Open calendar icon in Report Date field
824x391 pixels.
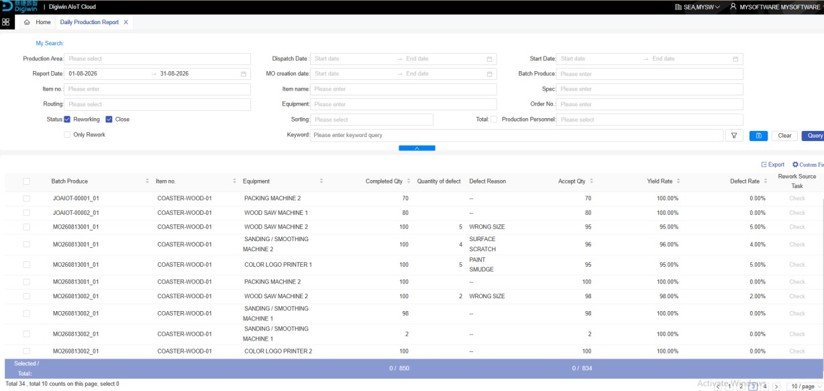coord(243,74)
